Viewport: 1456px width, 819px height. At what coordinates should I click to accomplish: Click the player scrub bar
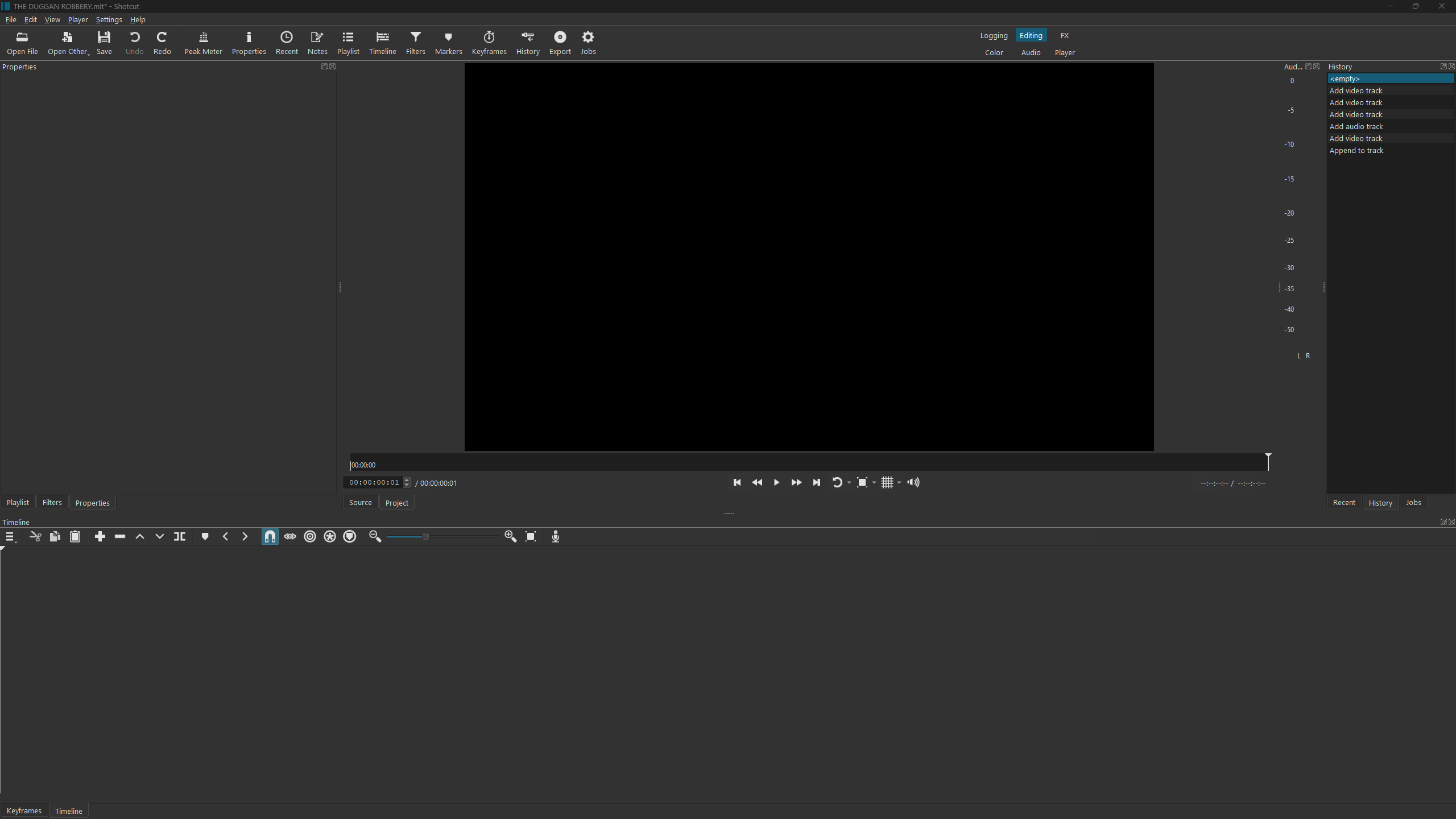click(809, 464)
